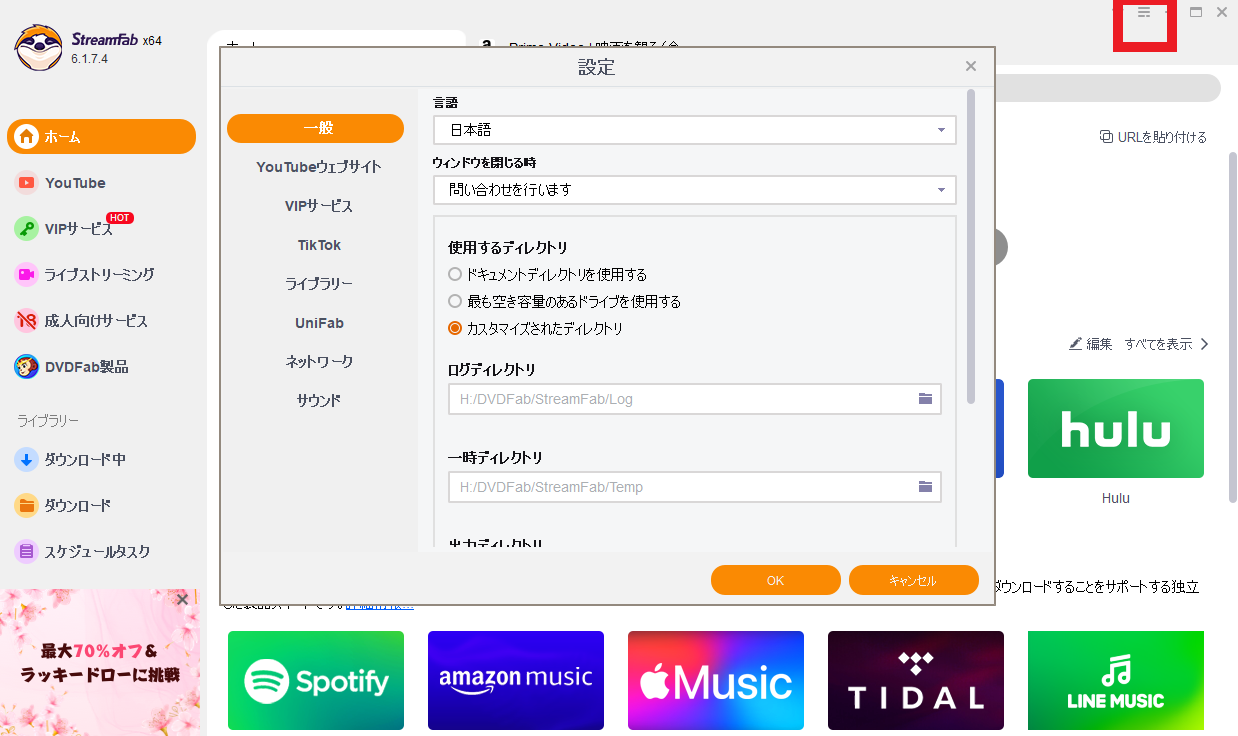Viewport: 1238px width, 736px height.
Task: Open the TikTok settings tab
Action: point(319,245)
